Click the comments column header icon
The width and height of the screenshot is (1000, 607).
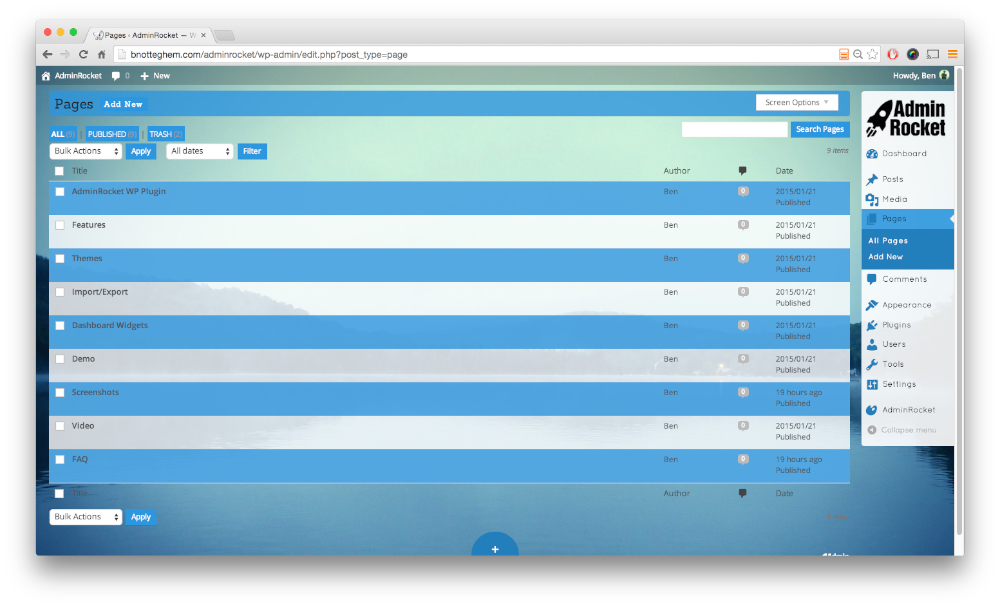click(x=742, y=171)
